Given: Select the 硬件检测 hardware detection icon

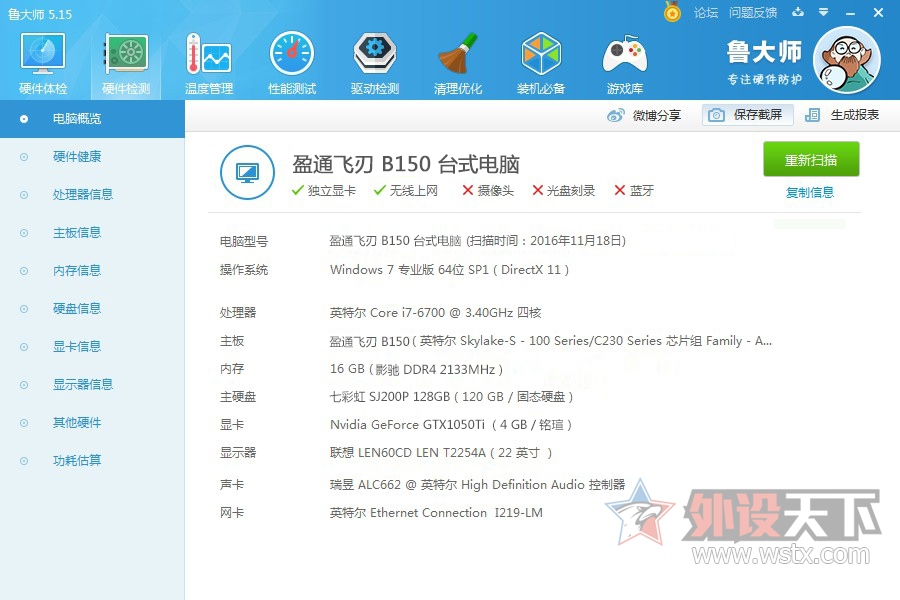Looking at the screenshot, I should 126,63.
